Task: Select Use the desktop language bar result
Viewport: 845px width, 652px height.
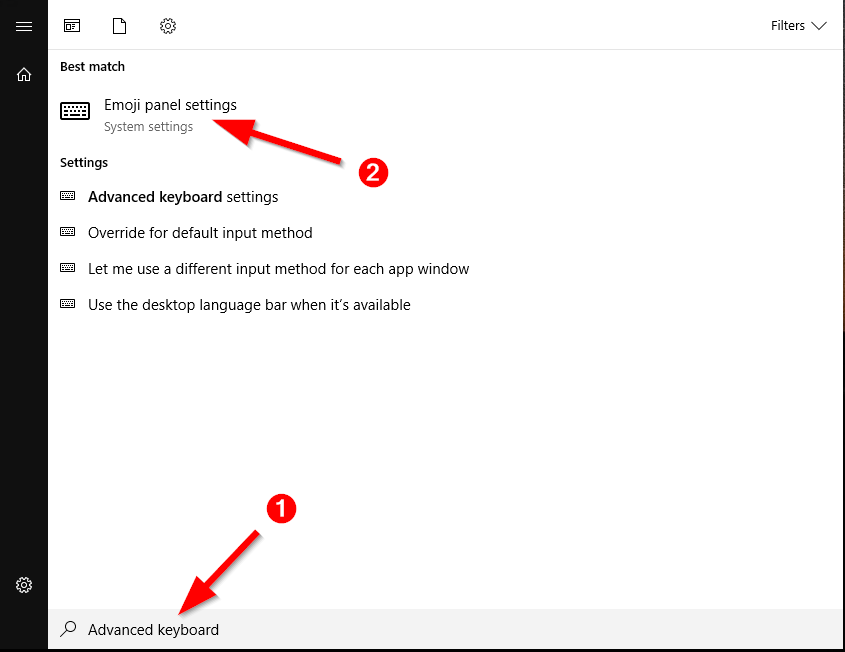Action: coord(249,305)
